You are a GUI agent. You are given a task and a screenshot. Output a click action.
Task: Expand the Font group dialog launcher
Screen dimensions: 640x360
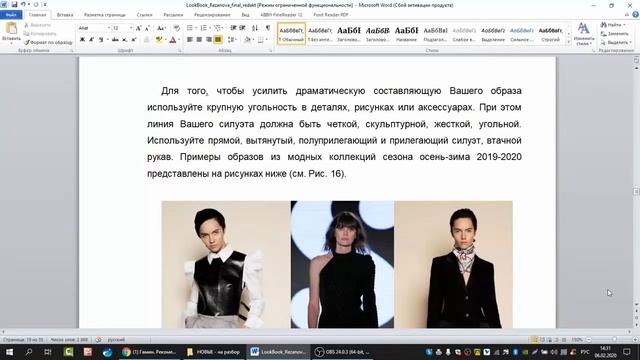(180, 51)
